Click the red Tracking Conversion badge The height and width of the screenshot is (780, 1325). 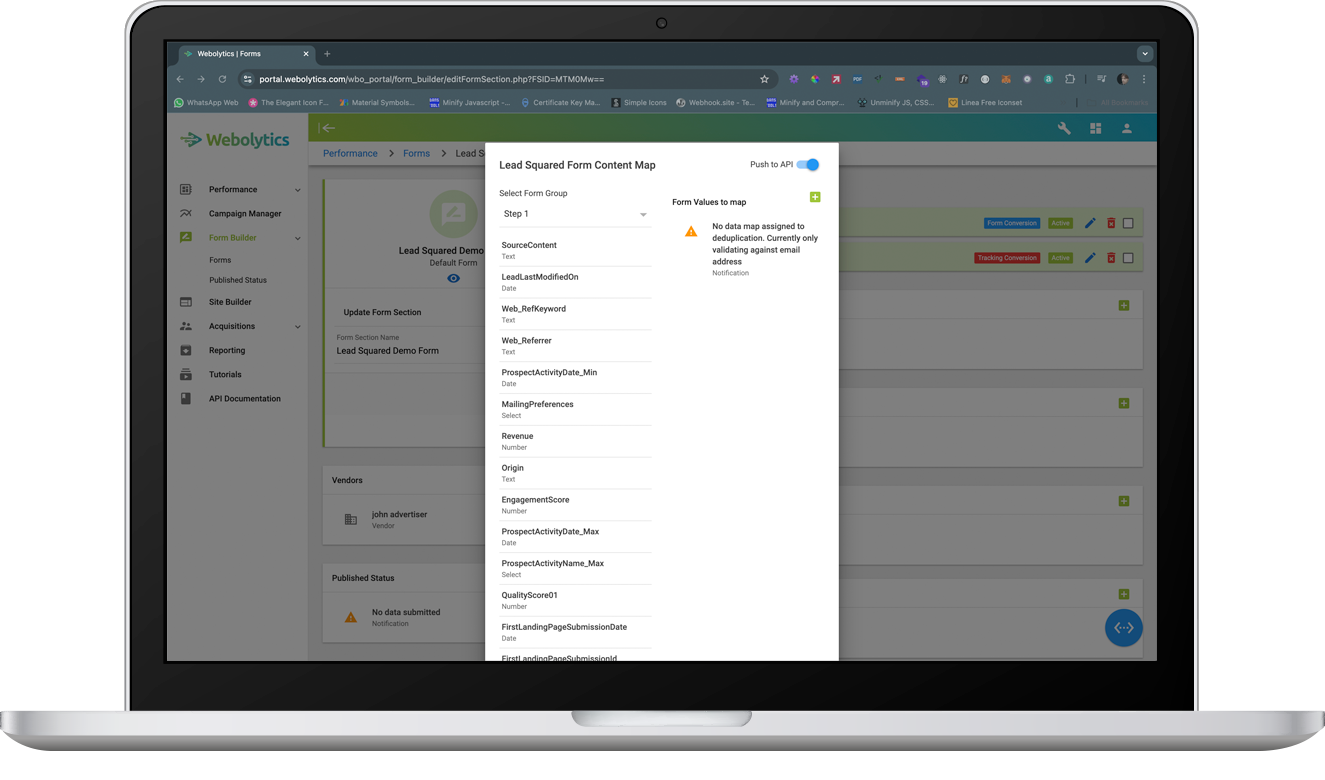[x=1007, y=258]
